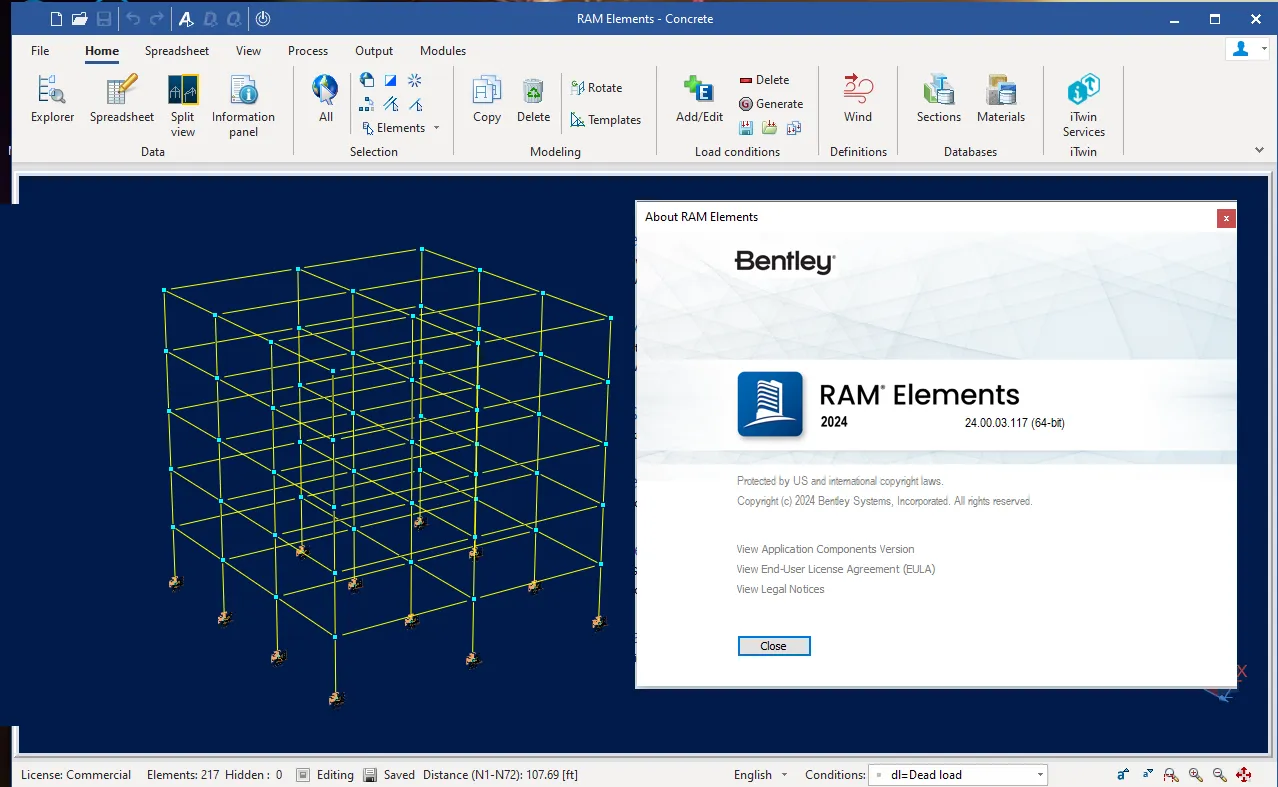
Task: Switch to the Home ribbon tab
Action: coord(102,51)
